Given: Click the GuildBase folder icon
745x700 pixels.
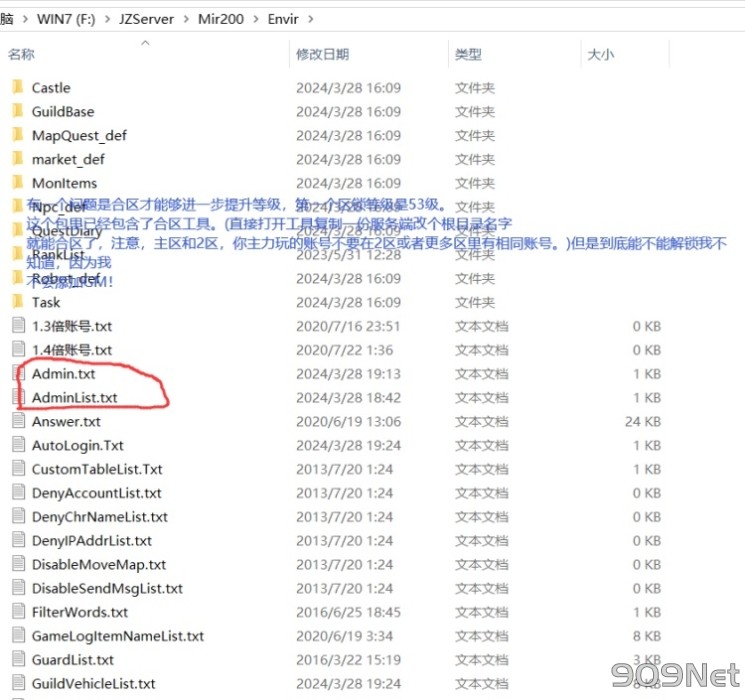Looking at the screenshot, I should pyautogui.click(x=17, y=112).
